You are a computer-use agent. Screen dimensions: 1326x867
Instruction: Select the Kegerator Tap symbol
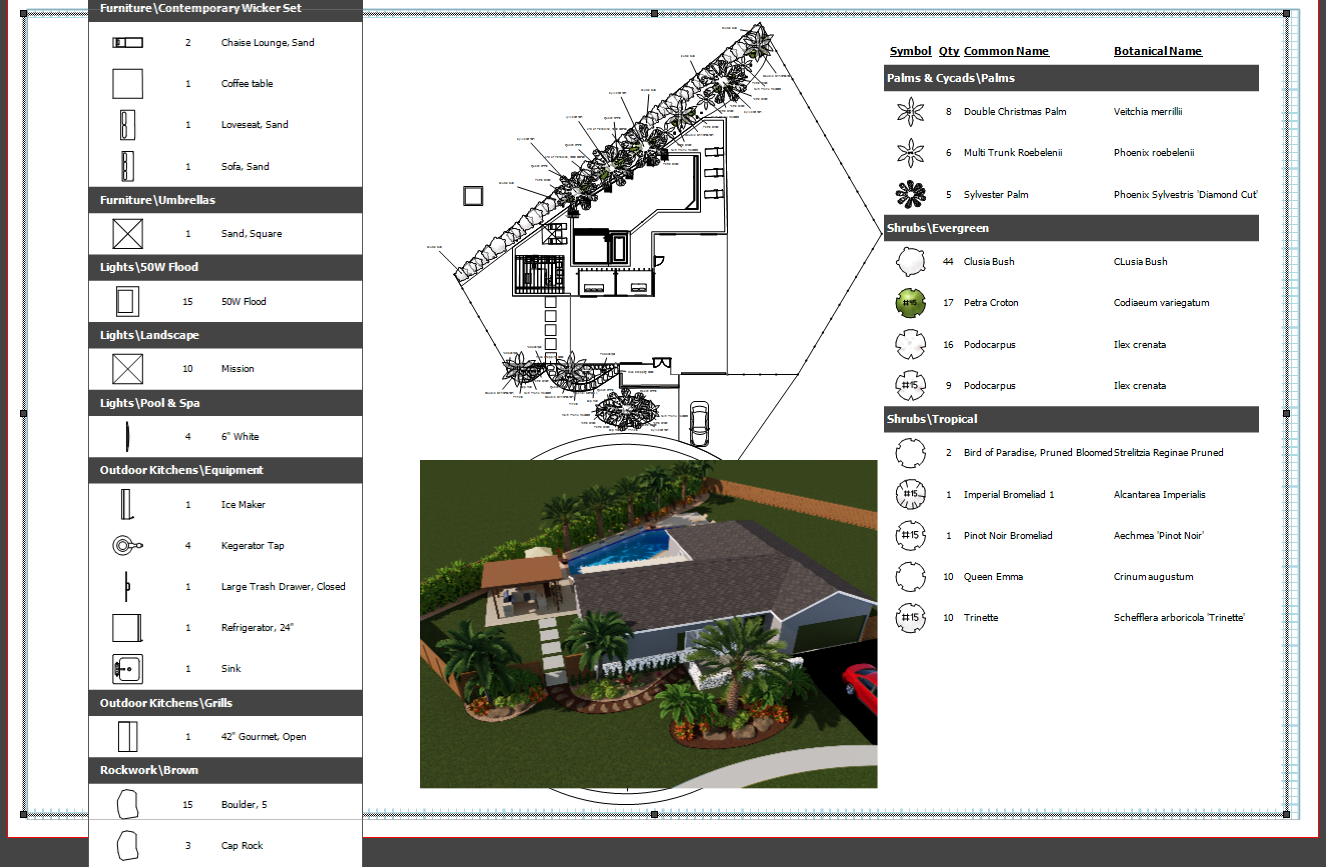tap(127, 545)
